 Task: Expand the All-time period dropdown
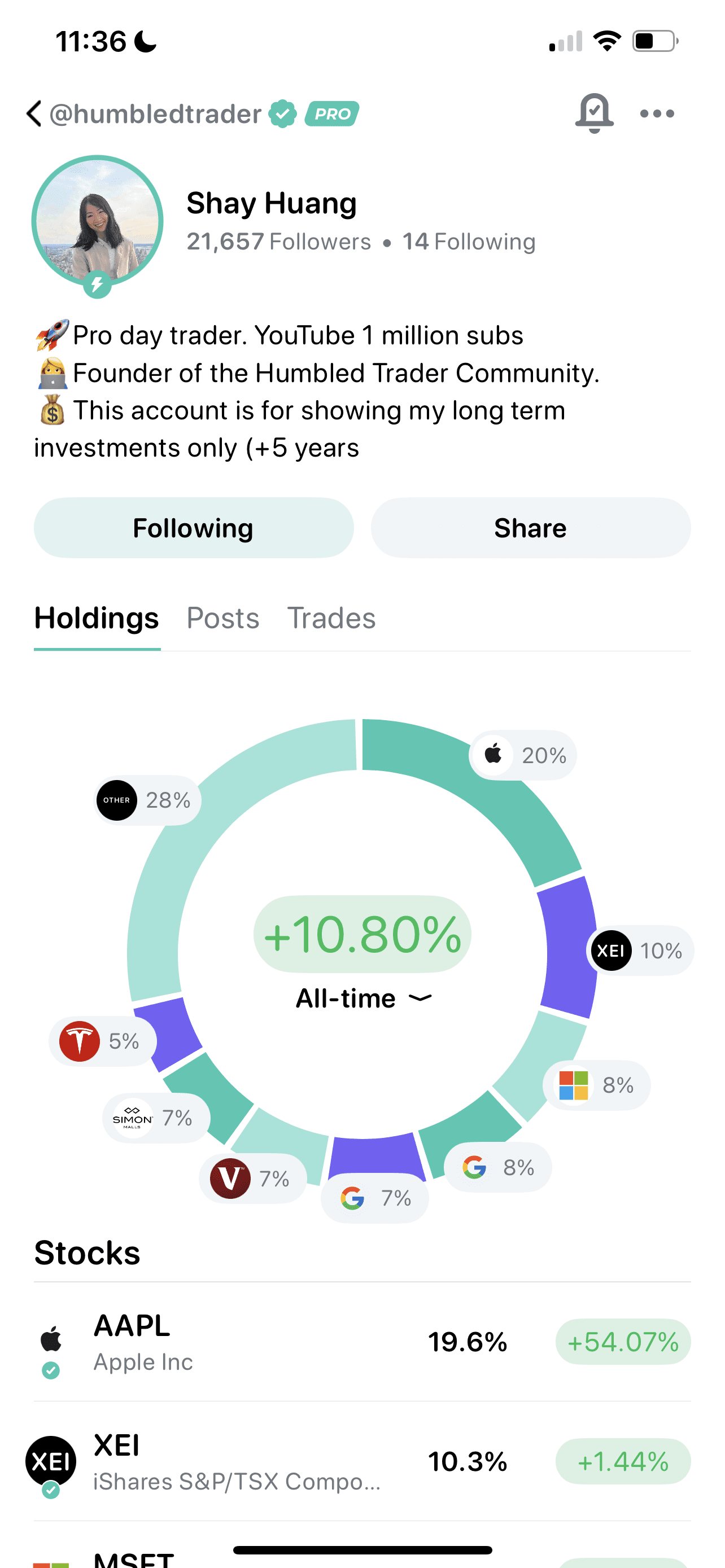tap(363, 998)
